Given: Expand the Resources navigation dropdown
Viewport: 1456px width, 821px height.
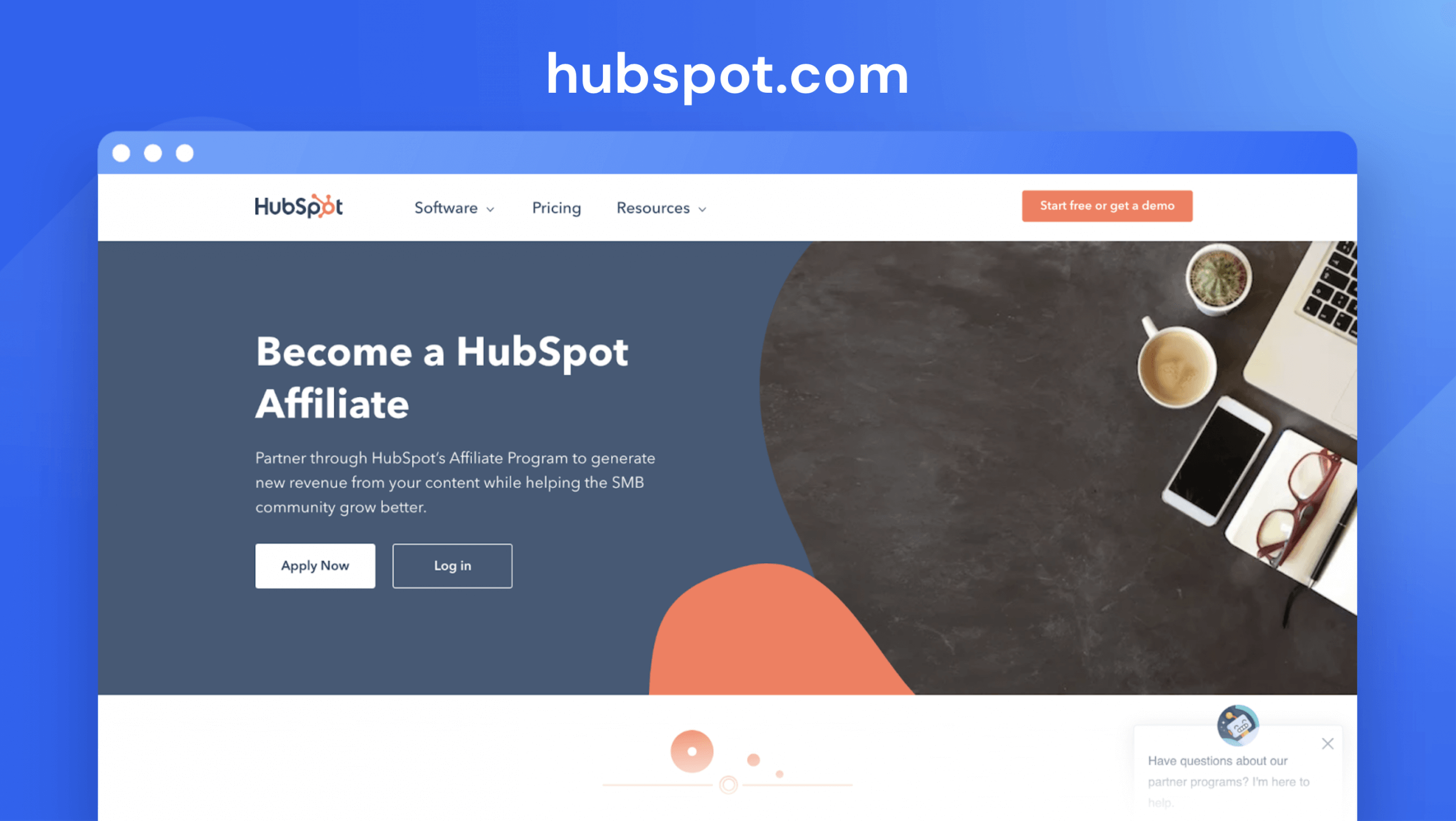Looking at the screenshot, I should pos(661,207).
